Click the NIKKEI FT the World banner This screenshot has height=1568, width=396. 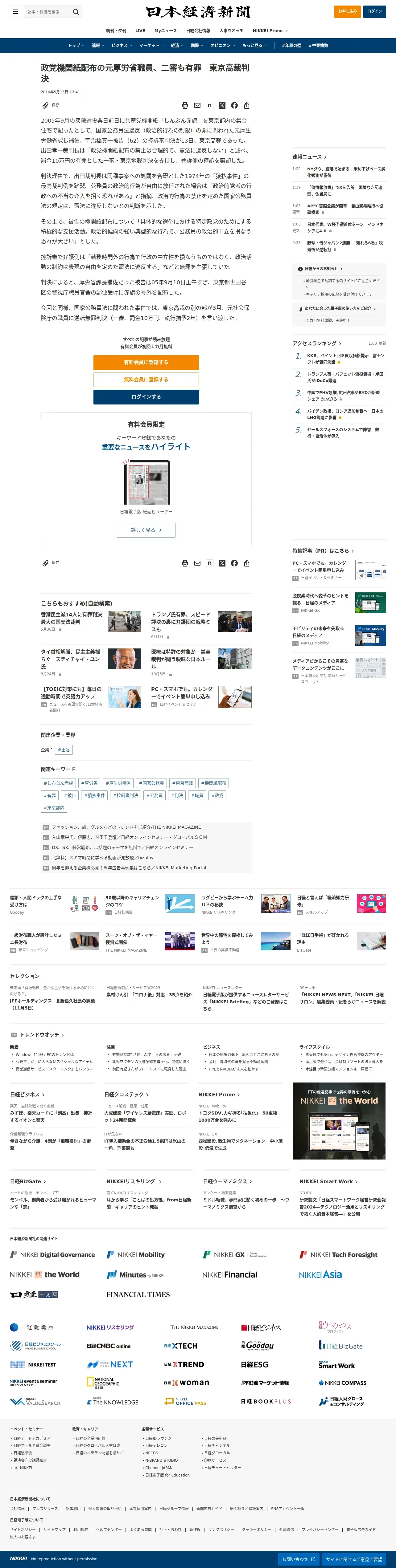tap(339, 1121)
